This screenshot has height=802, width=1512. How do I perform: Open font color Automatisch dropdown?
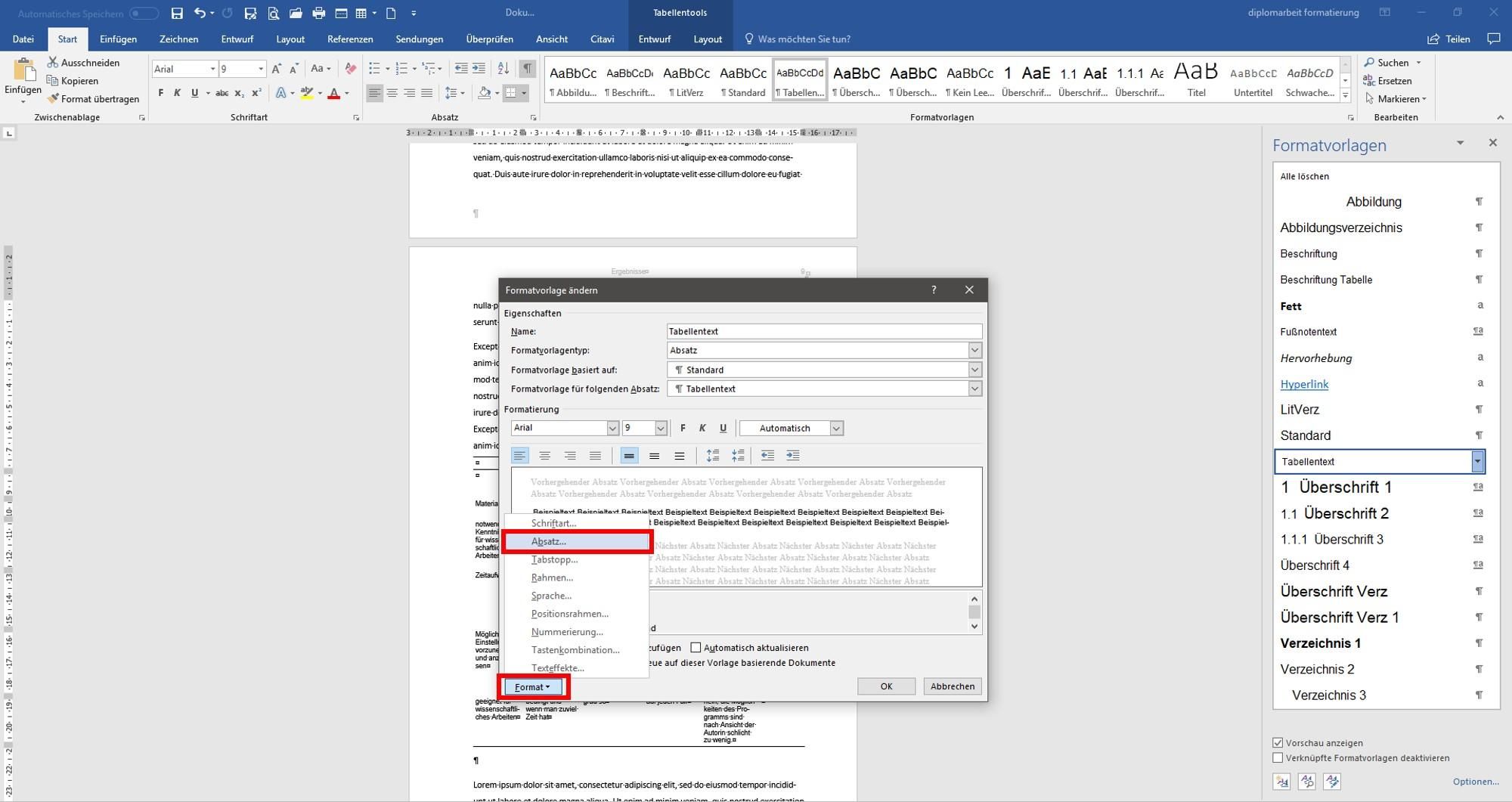click(x=836, y=429)
